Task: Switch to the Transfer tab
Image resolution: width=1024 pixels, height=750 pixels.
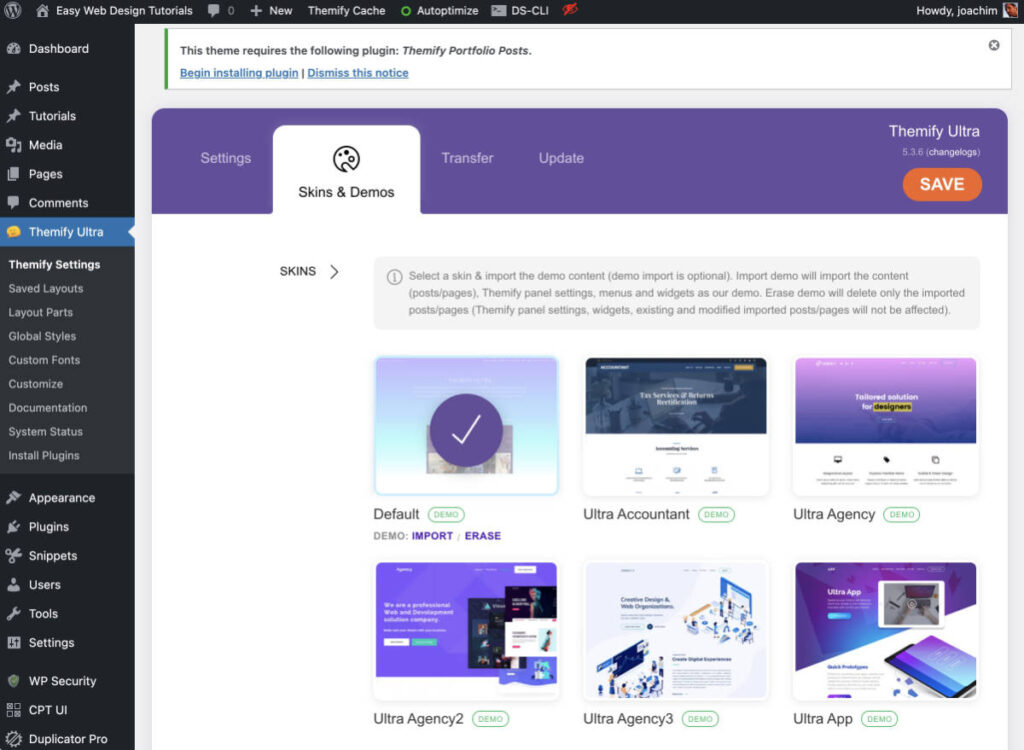Action: point(467,158)
